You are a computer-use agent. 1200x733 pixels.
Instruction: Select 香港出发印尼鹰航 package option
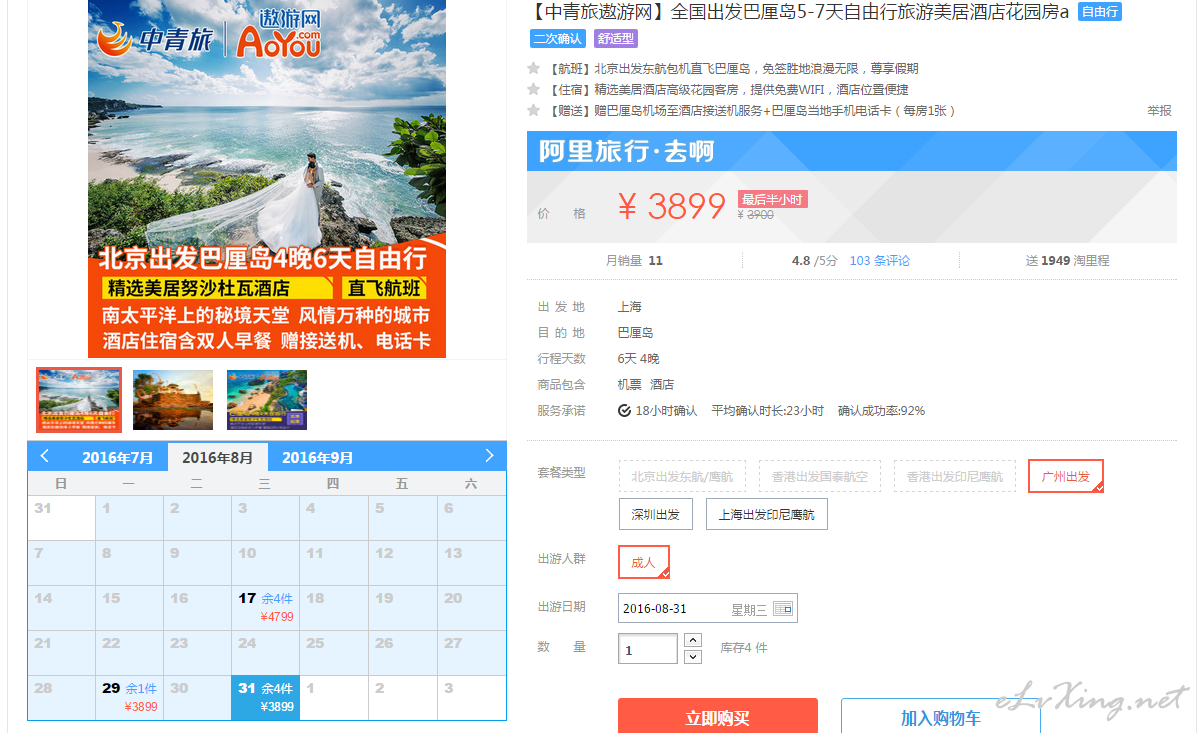955,477
